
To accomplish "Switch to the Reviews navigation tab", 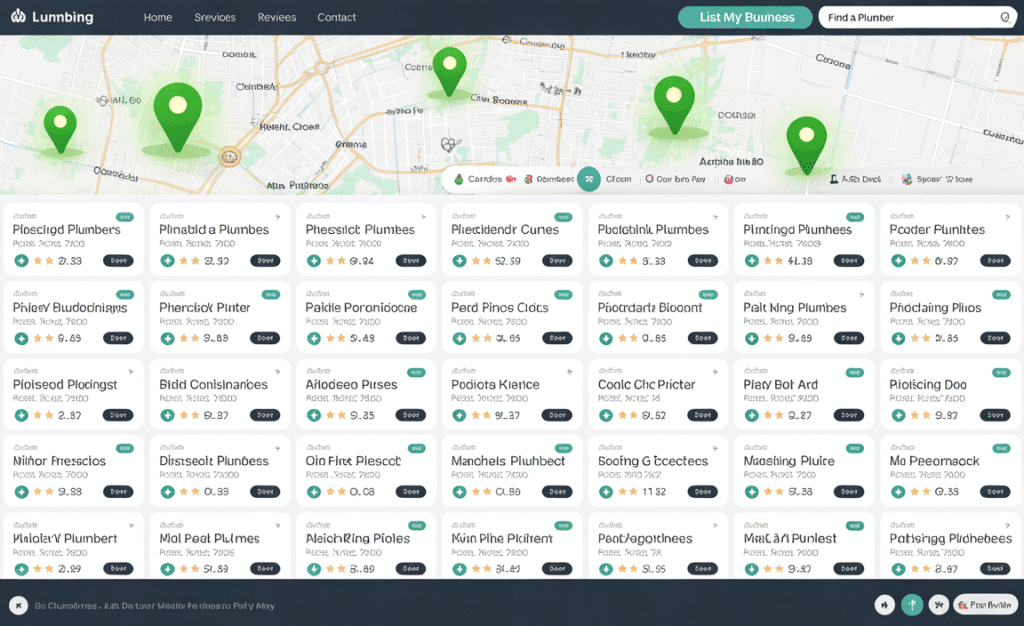I will [x=277, y=17].
